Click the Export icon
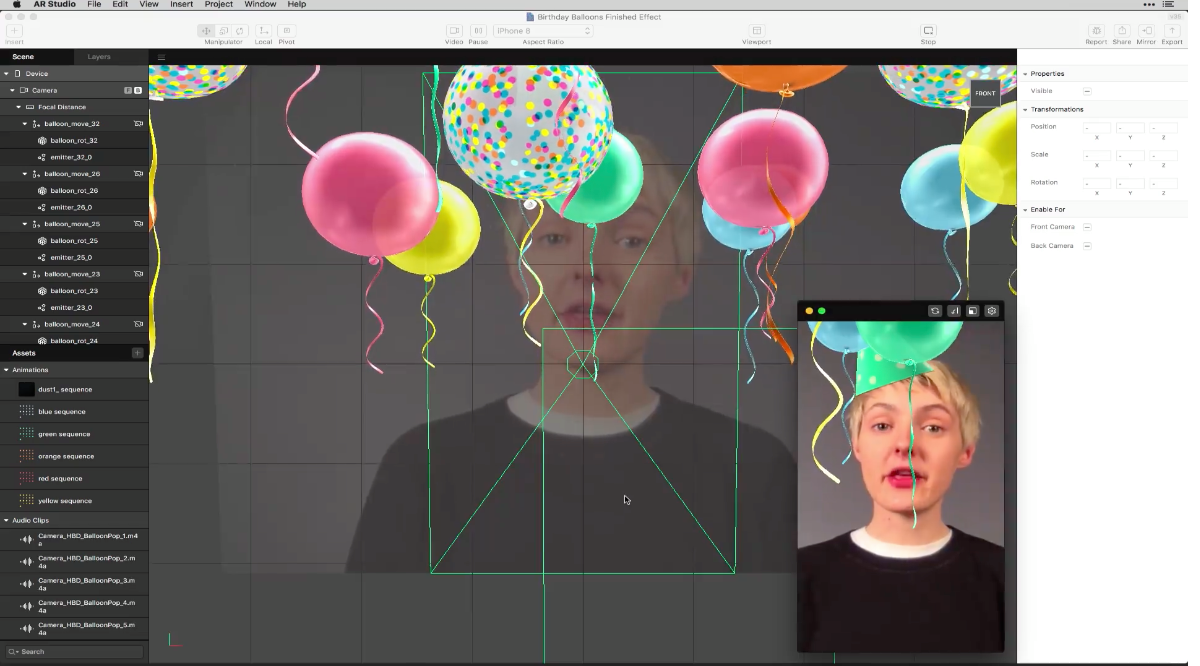Image resolution: width=1200 pixels, height=666 pixels. (x=1172, y=31)
